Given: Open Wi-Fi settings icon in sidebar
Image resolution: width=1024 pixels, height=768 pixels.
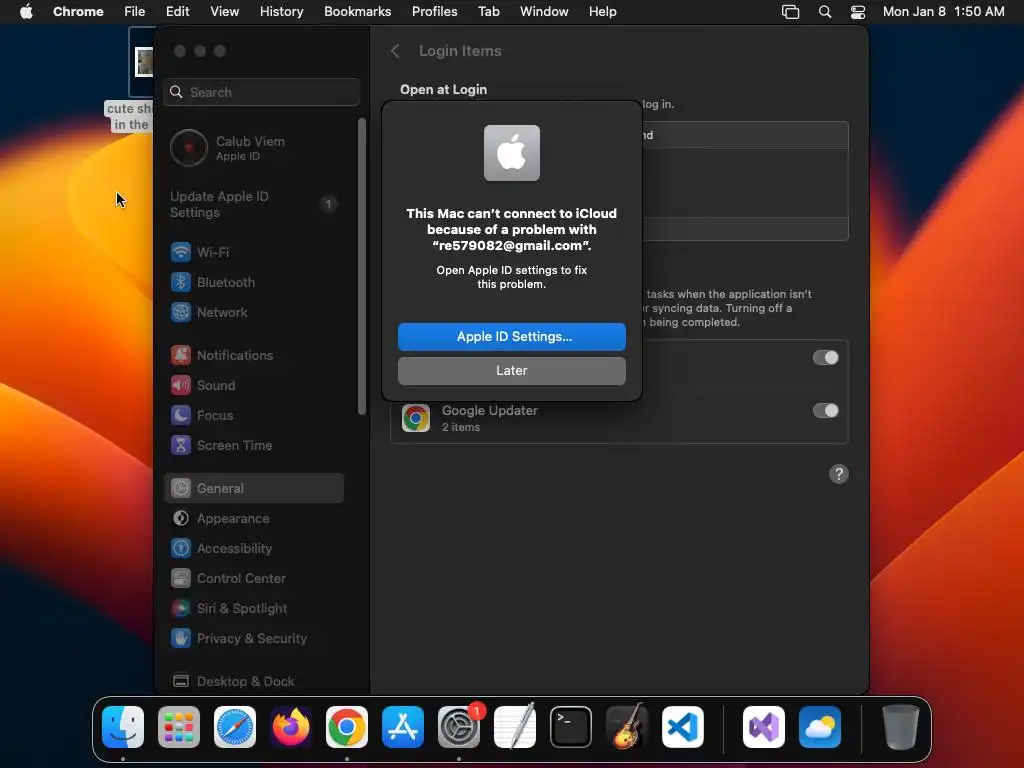Looking at the screenshot, I should (x=181, y=252).
